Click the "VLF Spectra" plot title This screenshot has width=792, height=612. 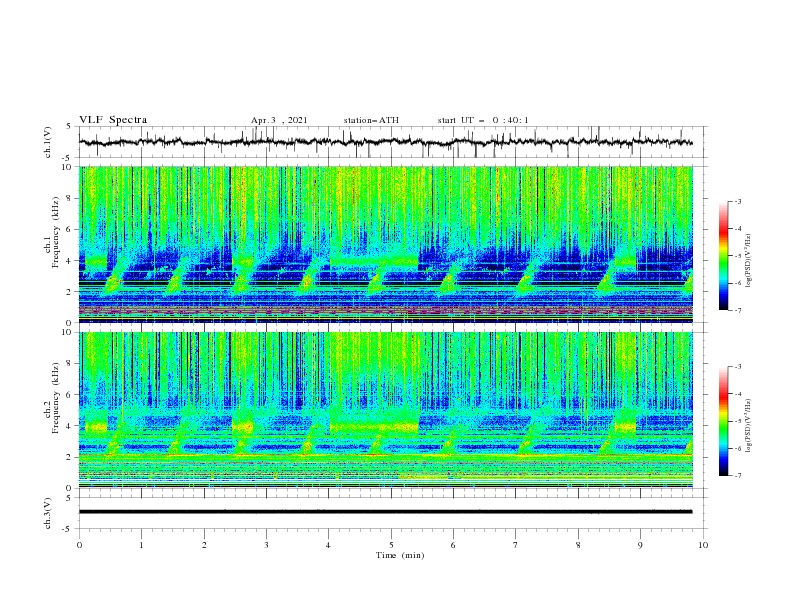[x=113, y=120]
